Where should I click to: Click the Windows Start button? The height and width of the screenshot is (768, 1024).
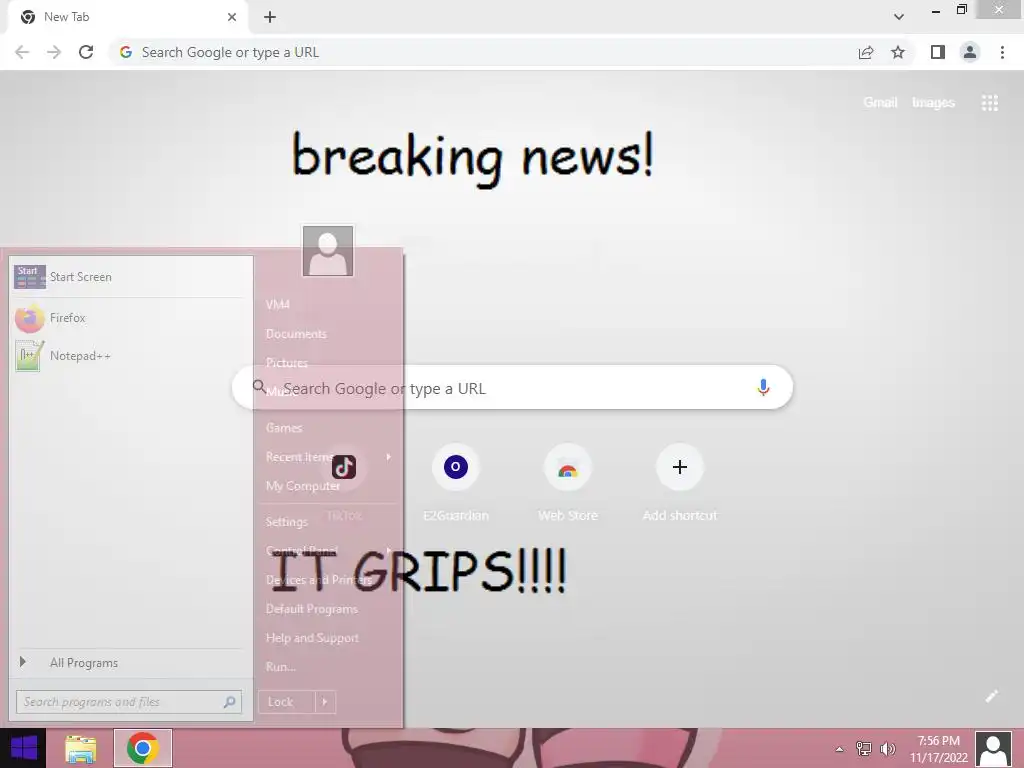coord(24,748)
